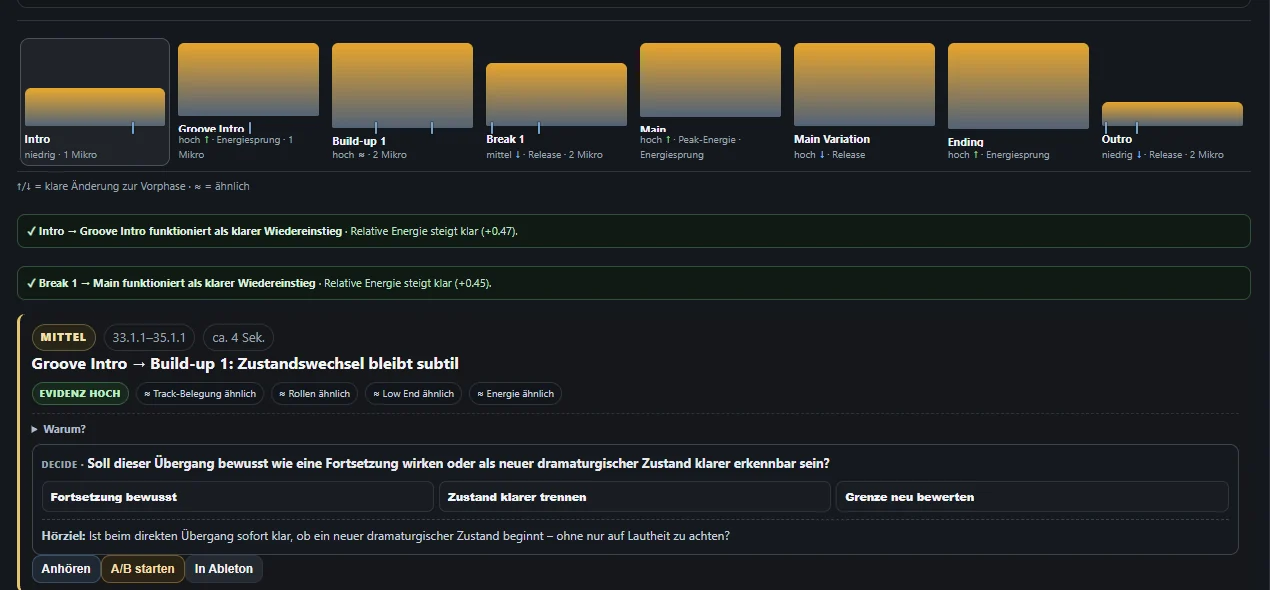
Task: Click the 'Rollen ähnlich' tag
Action: click(315, 394)
